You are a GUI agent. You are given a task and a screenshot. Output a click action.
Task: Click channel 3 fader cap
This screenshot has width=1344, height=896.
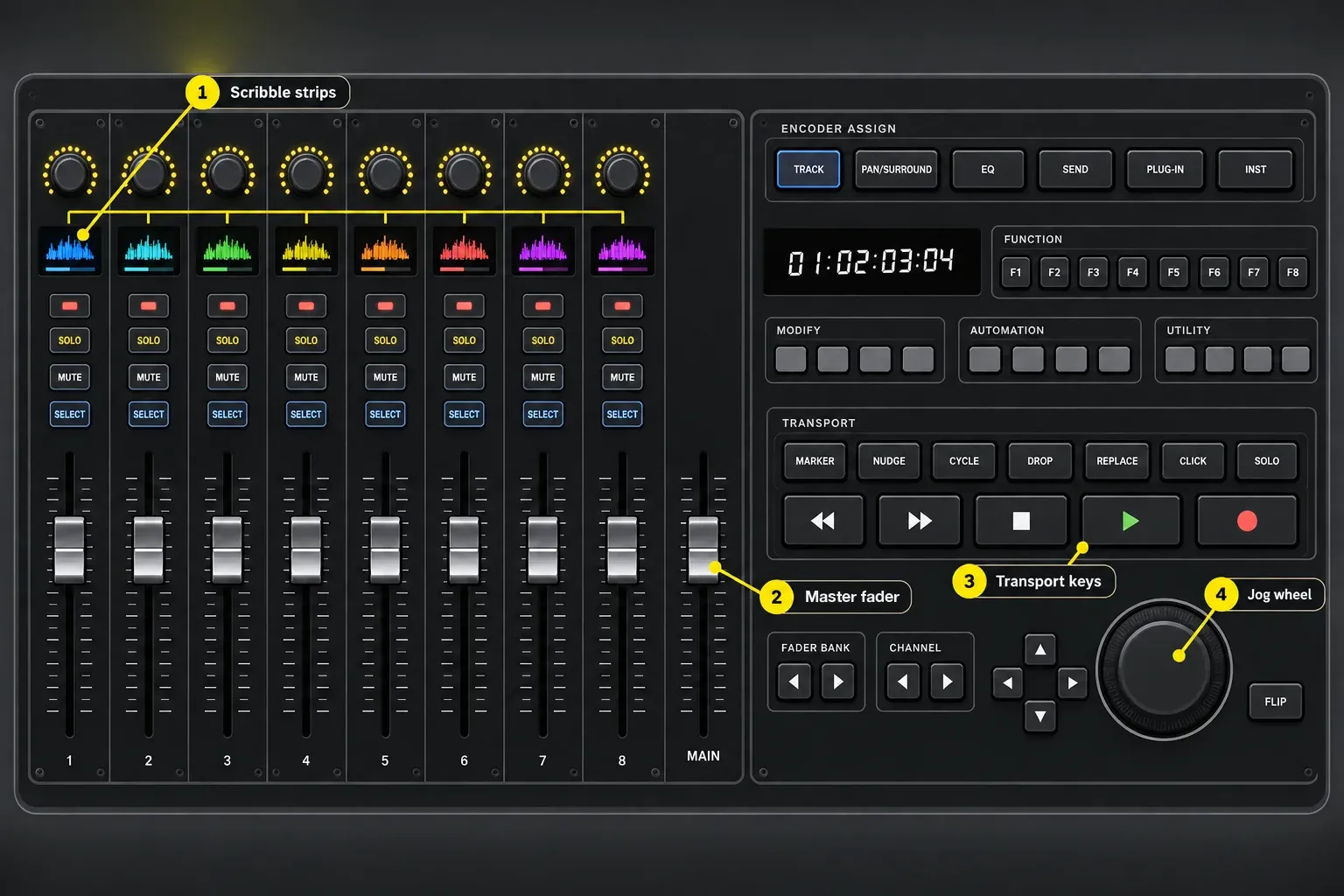227,550
